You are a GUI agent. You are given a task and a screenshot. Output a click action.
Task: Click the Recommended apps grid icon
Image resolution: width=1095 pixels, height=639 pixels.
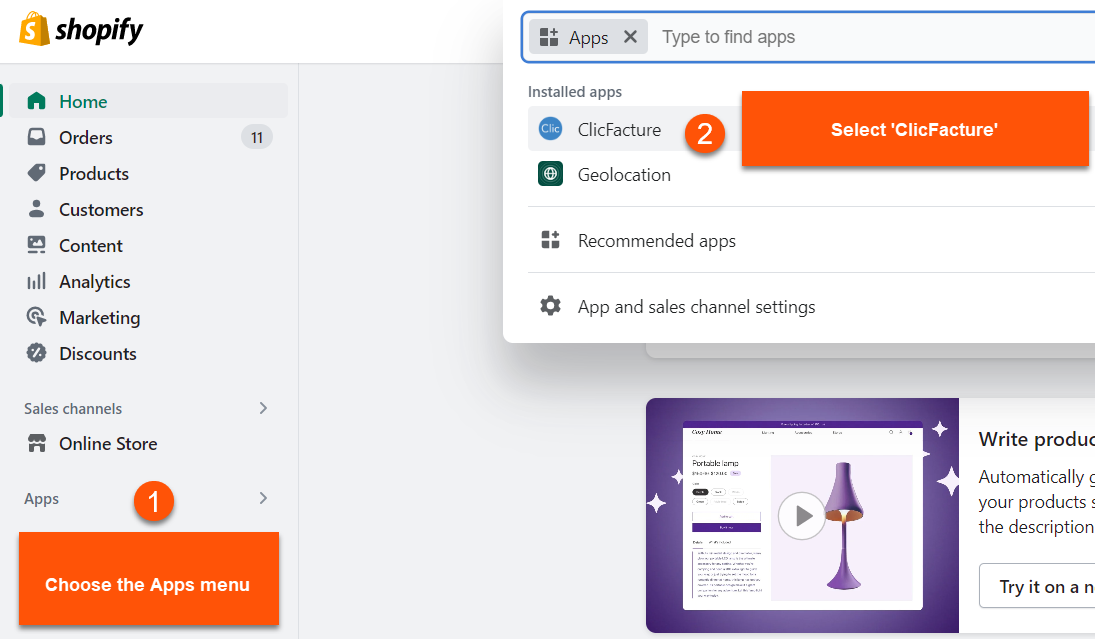click(x=550, y=240)
